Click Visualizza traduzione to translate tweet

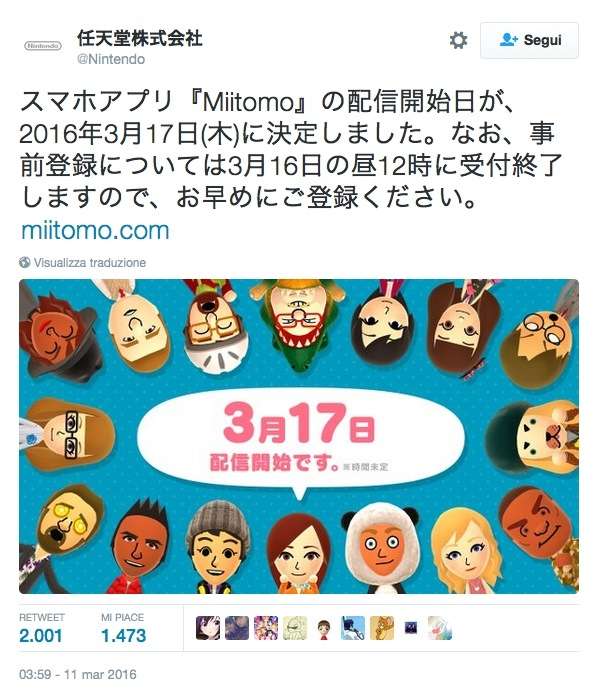coord(90,263)
